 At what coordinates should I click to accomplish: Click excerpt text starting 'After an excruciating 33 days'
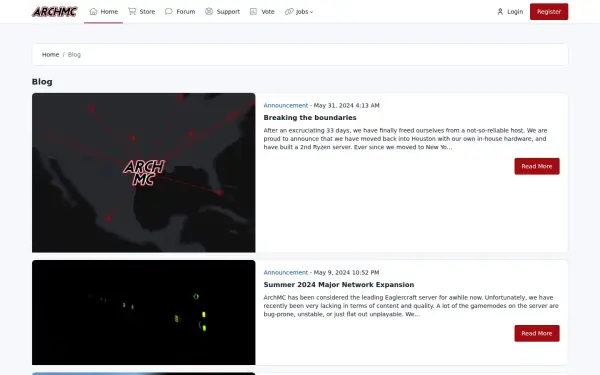pos(406,139)
